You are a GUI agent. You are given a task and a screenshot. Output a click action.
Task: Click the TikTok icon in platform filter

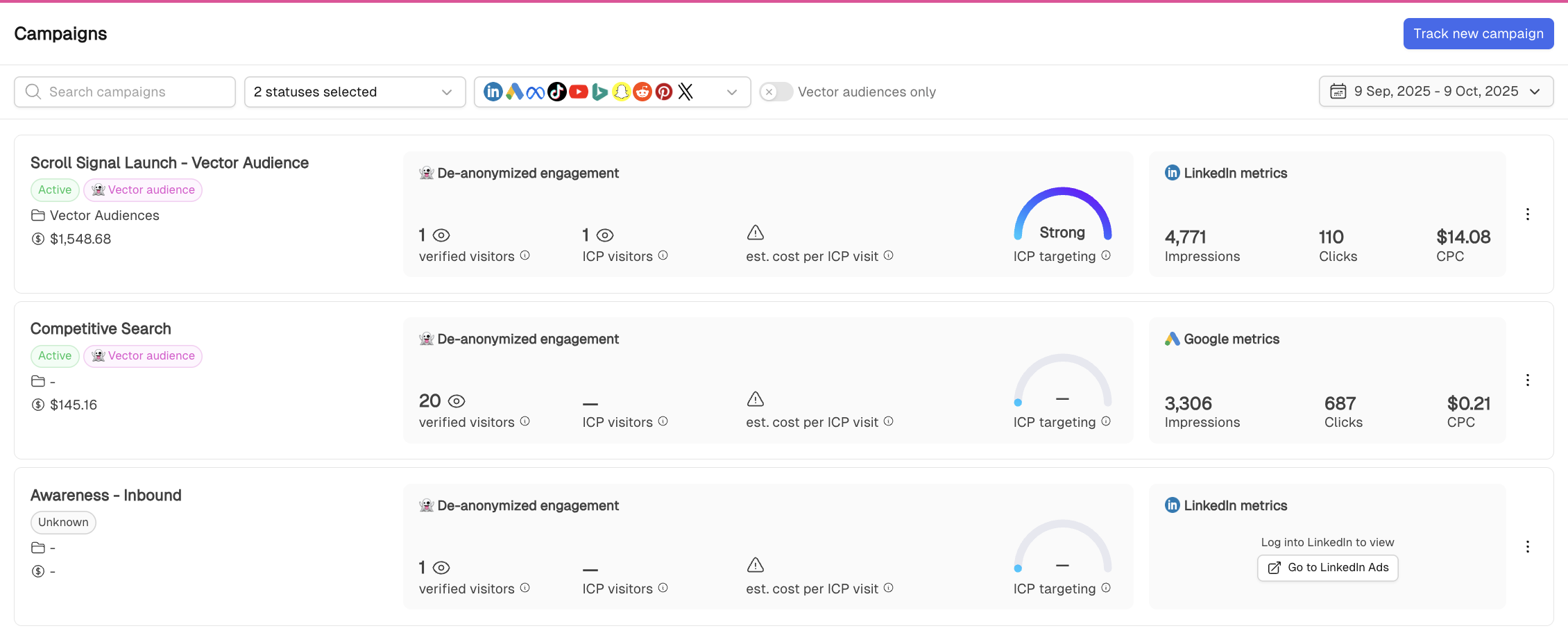tap(557, 92)
